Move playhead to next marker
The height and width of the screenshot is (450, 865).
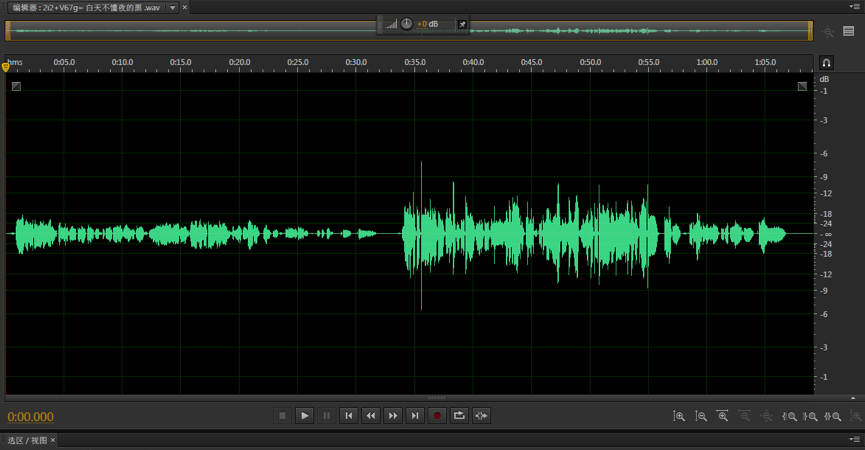[415, 416]
